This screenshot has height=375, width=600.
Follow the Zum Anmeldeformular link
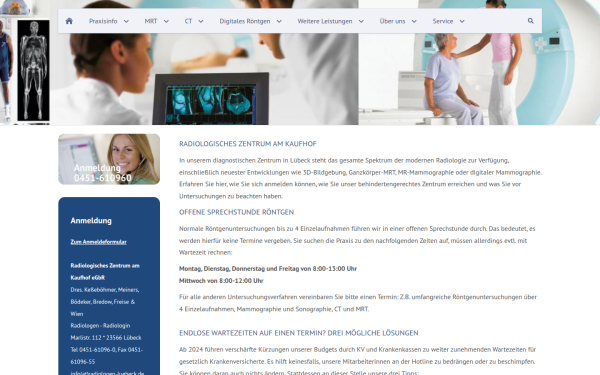(x=98, y=242)
